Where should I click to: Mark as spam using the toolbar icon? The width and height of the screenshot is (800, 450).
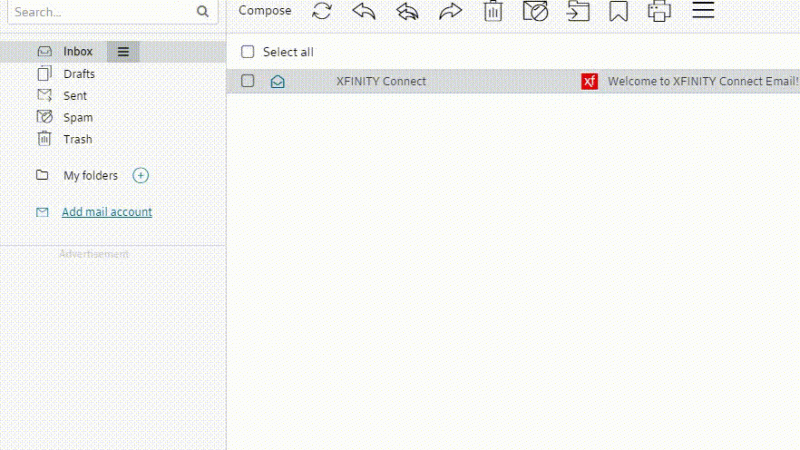pos(535,11)
